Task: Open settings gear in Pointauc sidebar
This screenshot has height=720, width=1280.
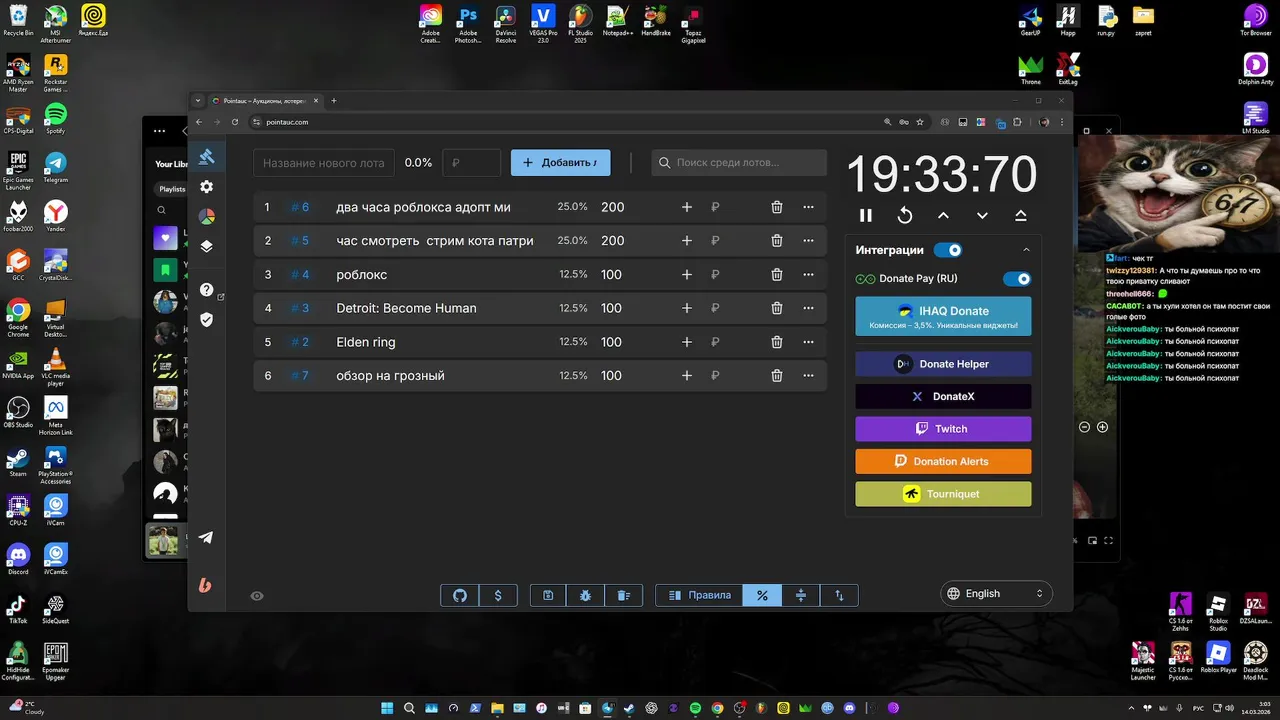Action: (x=206, y=187)
